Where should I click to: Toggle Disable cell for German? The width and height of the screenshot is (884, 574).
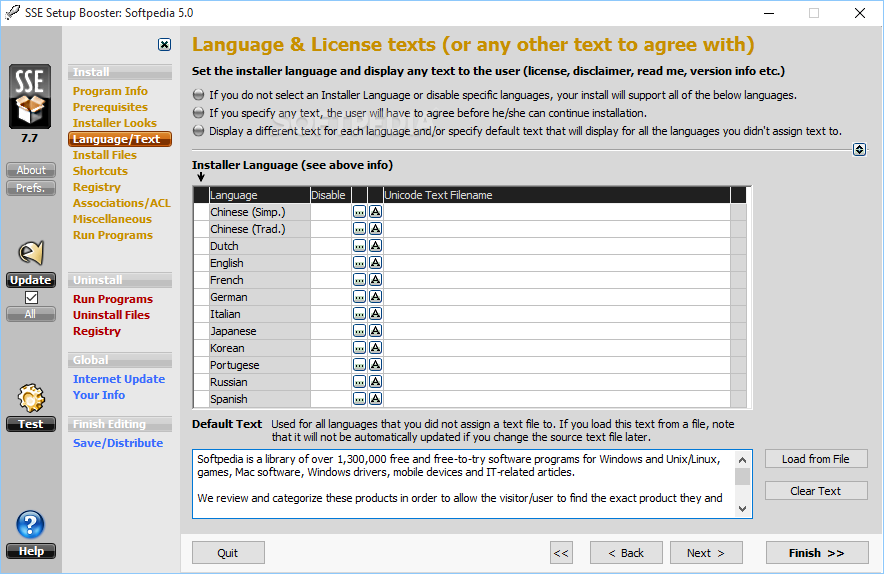pos(330,297)
